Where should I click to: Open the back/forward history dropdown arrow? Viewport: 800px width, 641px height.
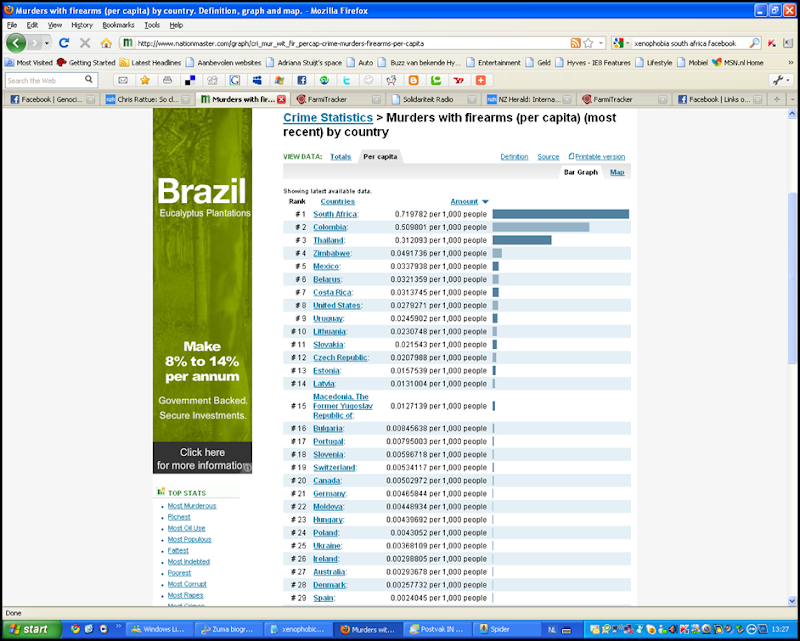(46, 43)
